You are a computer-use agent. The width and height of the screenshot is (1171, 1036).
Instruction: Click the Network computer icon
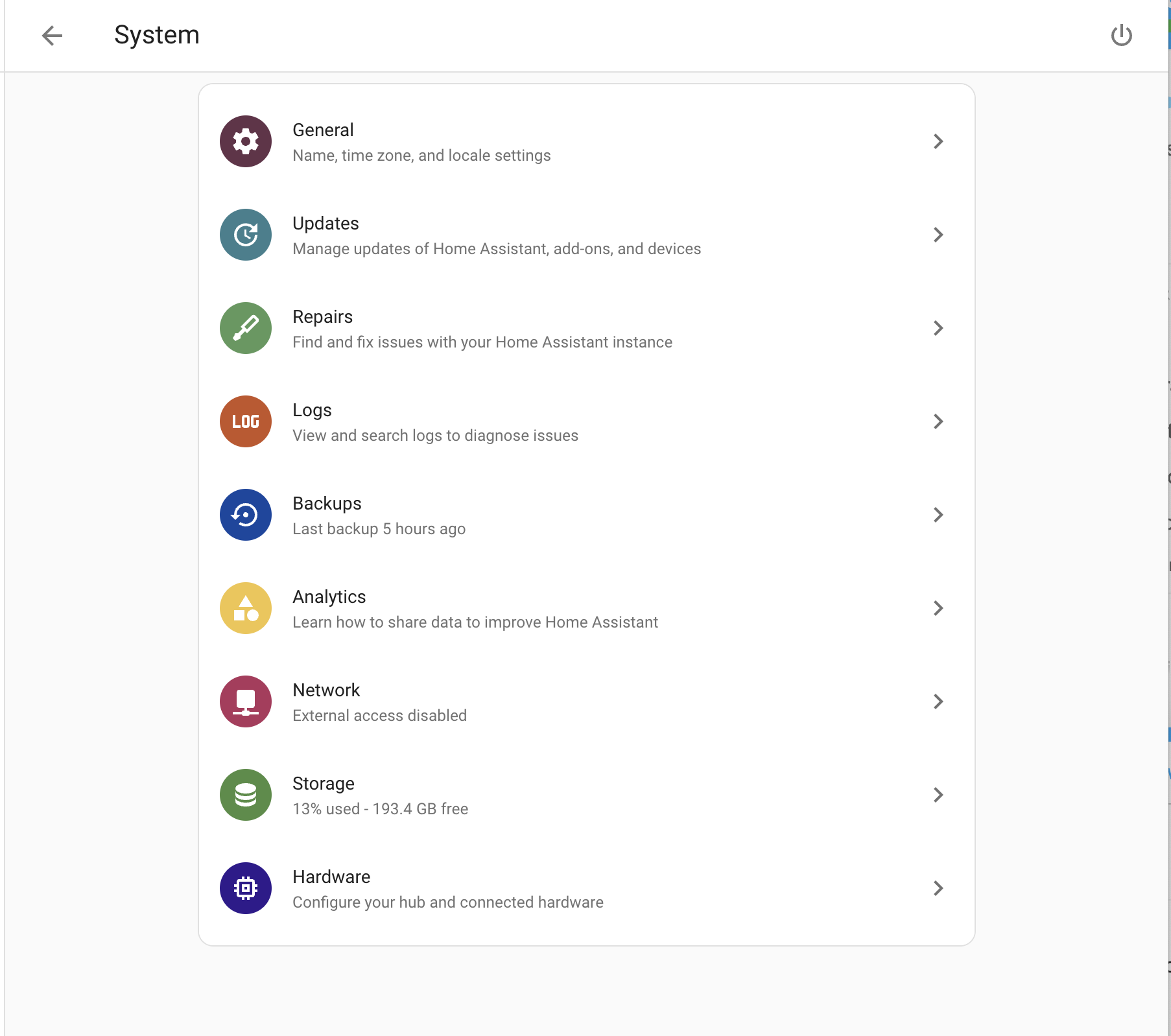pyautogui.click(x=246, y=701)
